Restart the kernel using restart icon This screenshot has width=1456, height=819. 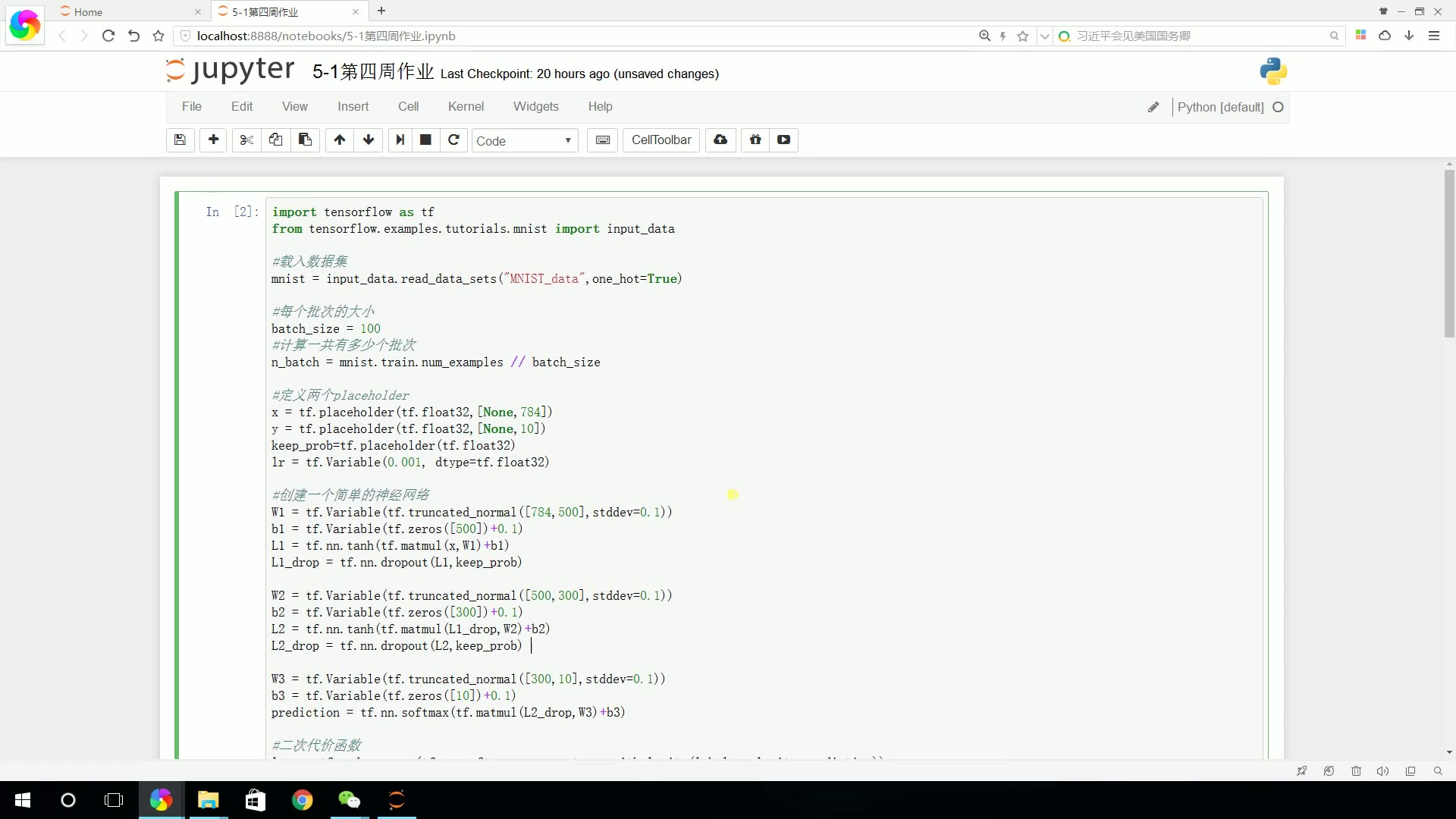pos(453,140)
